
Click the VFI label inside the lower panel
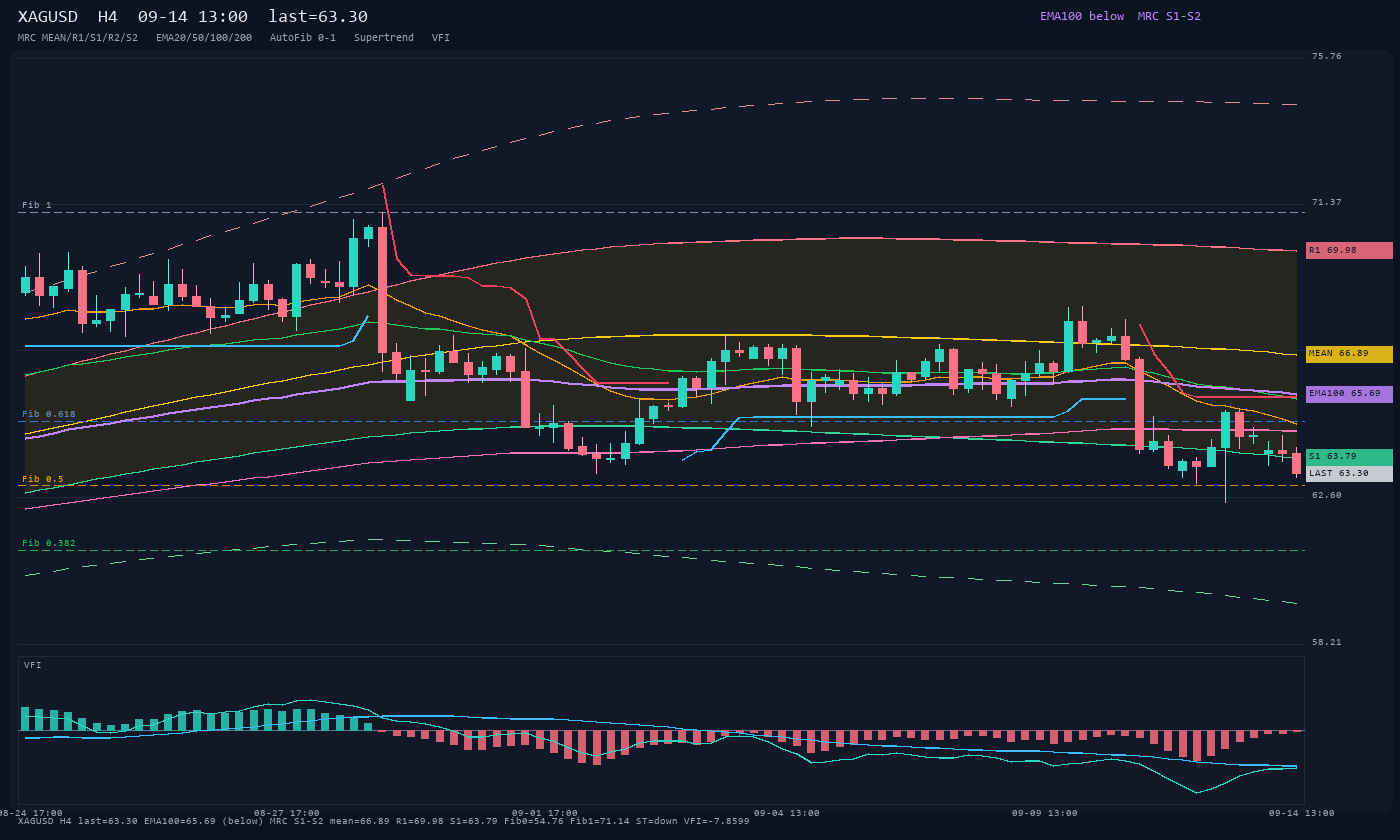[x=33, y=665]
